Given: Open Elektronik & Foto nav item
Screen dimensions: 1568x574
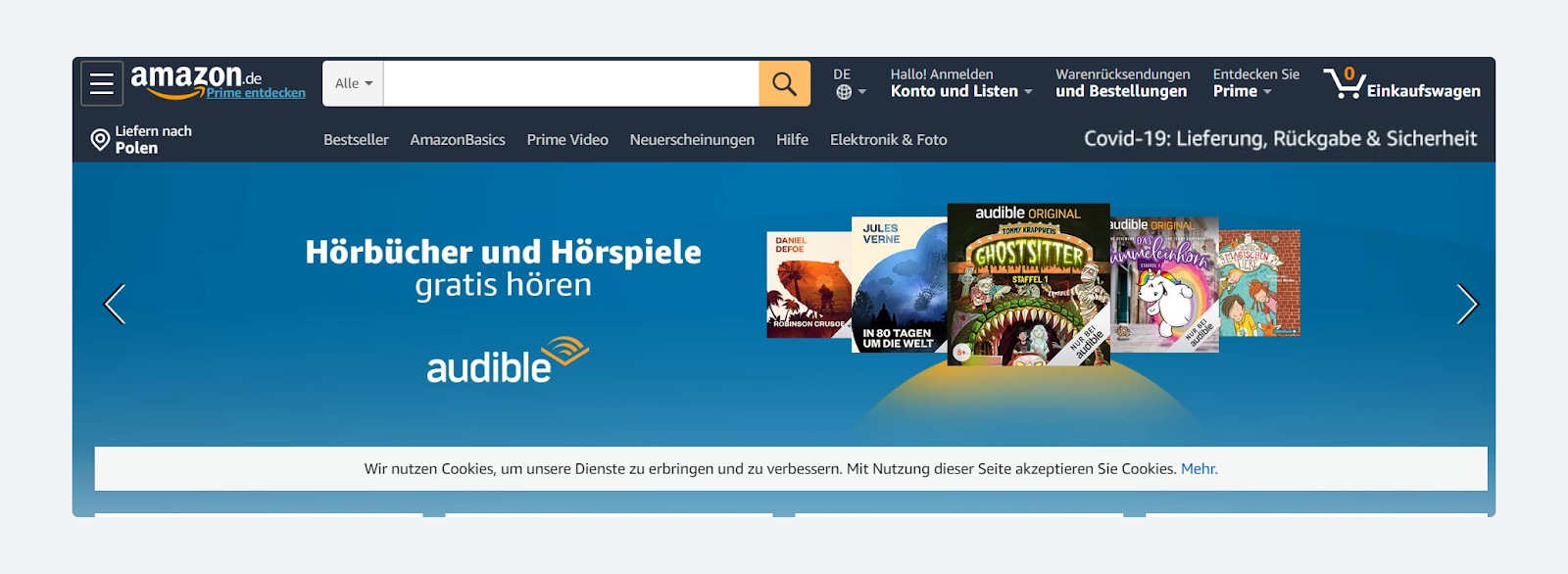Looking at the screenshot, I should click(889, 140).
